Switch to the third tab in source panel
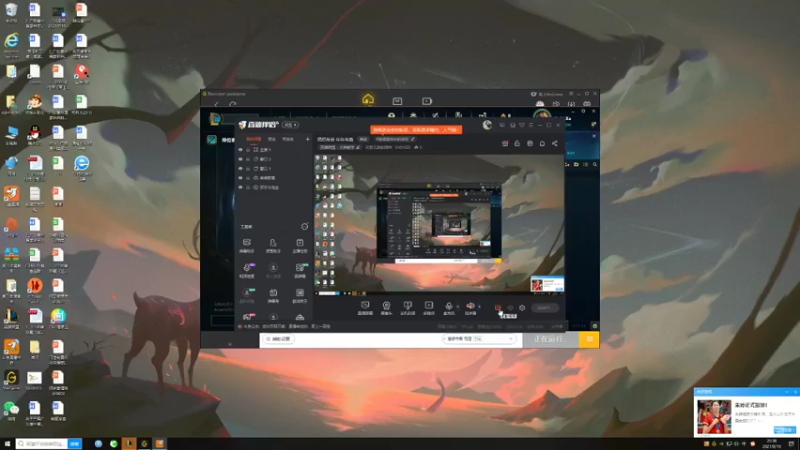Screen dimensions: 800x450 [288, 139]
